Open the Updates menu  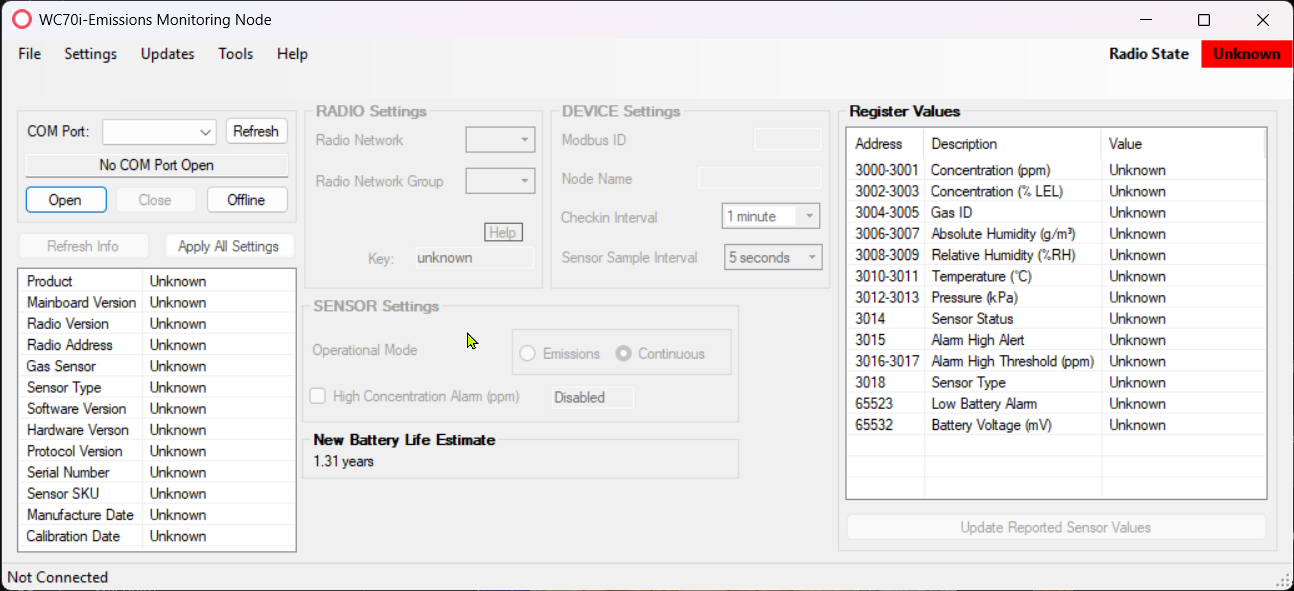[x=168, y=54]
